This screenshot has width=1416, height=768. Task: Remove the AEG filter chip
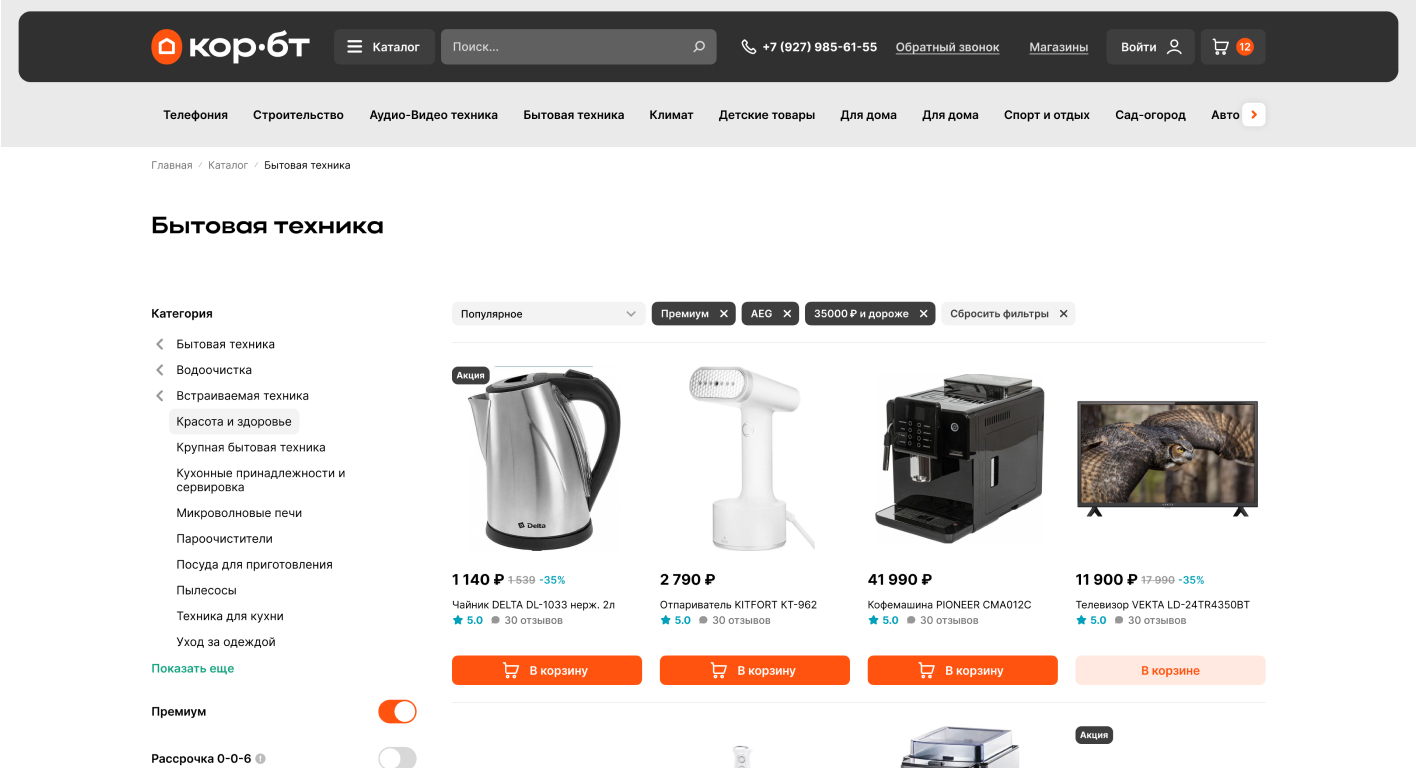pyautogui.click(x=787, y=314)
